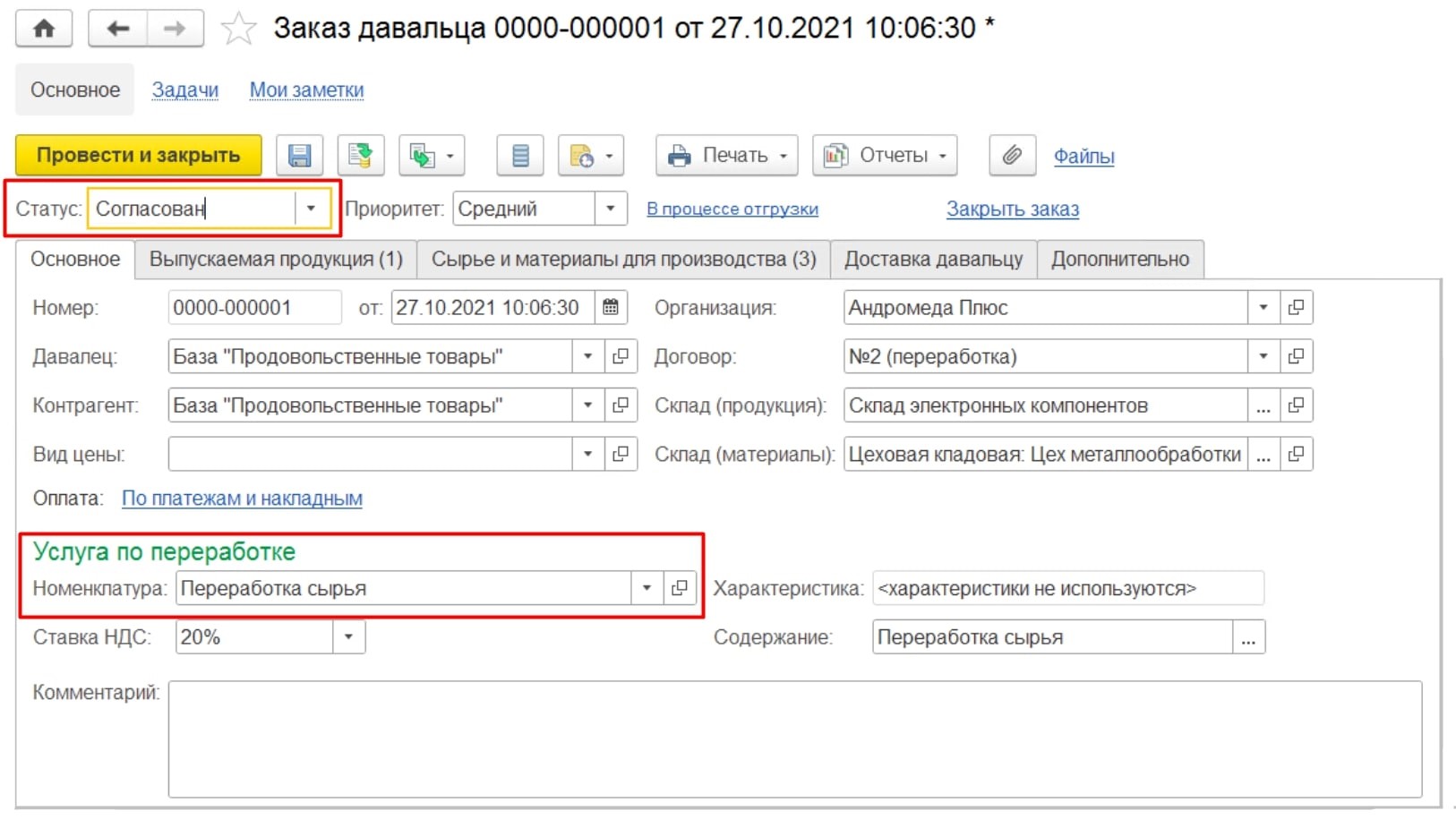Navigate back with left arrow

pos(117,29)
